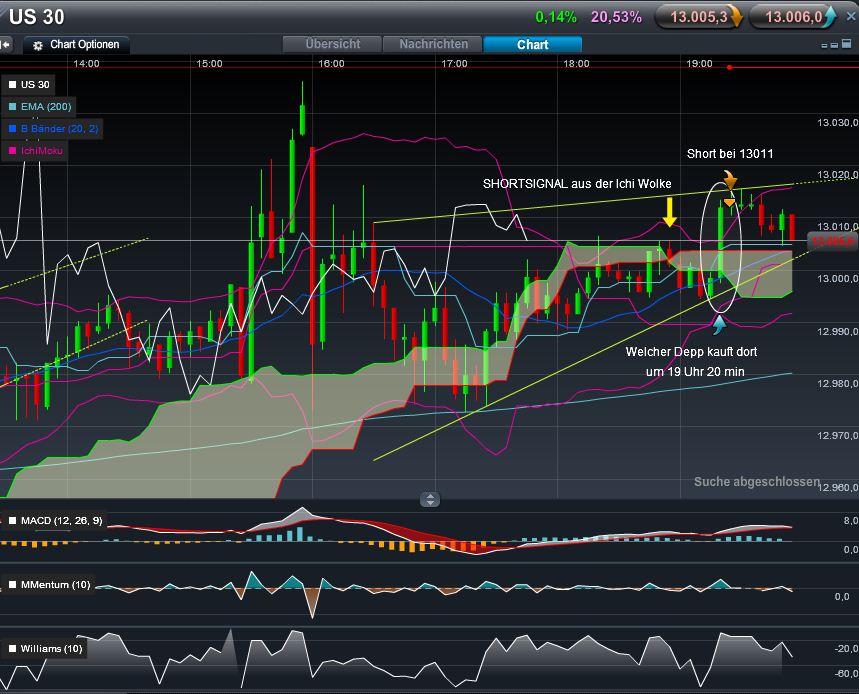Toggle the EMA (200) indicator legend
859x694 pixels.
click(40, 107)
